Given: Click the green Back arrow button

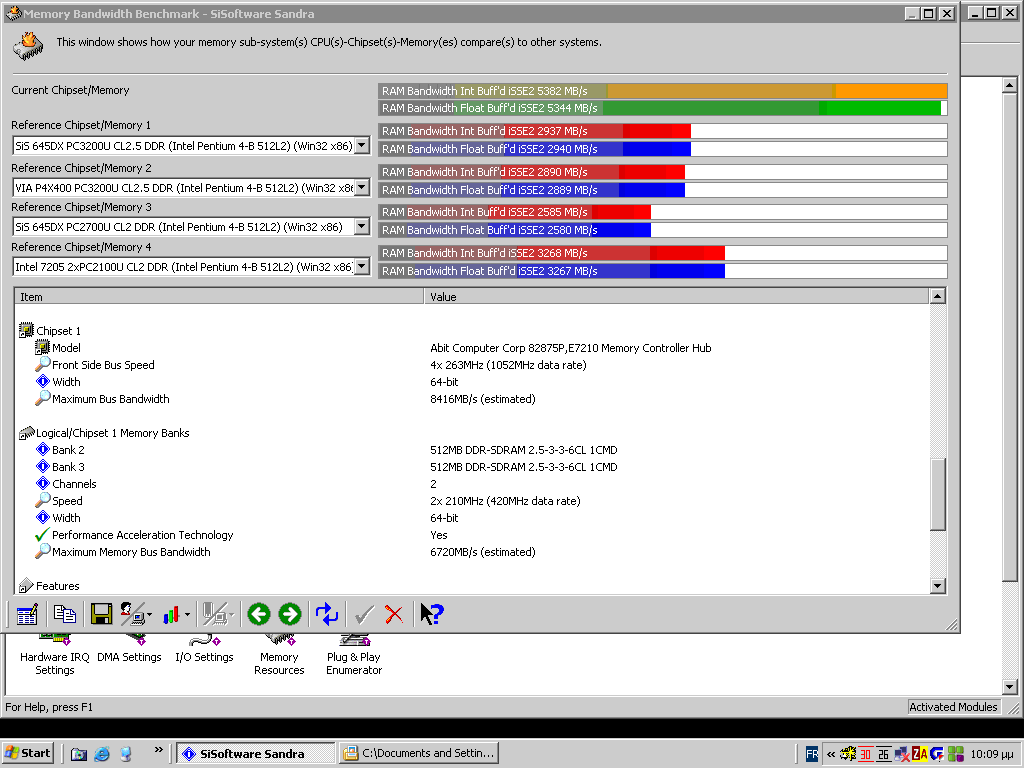Looking at the screenshot, I should (x=259, y=614).
